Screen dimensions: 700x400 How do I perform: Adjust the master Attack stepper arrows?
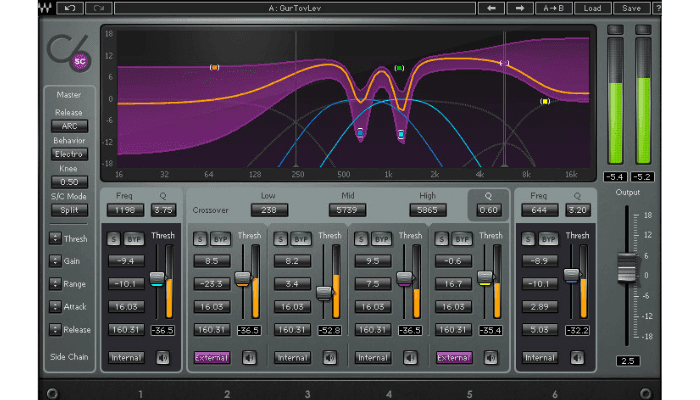(x=55, y=307)
